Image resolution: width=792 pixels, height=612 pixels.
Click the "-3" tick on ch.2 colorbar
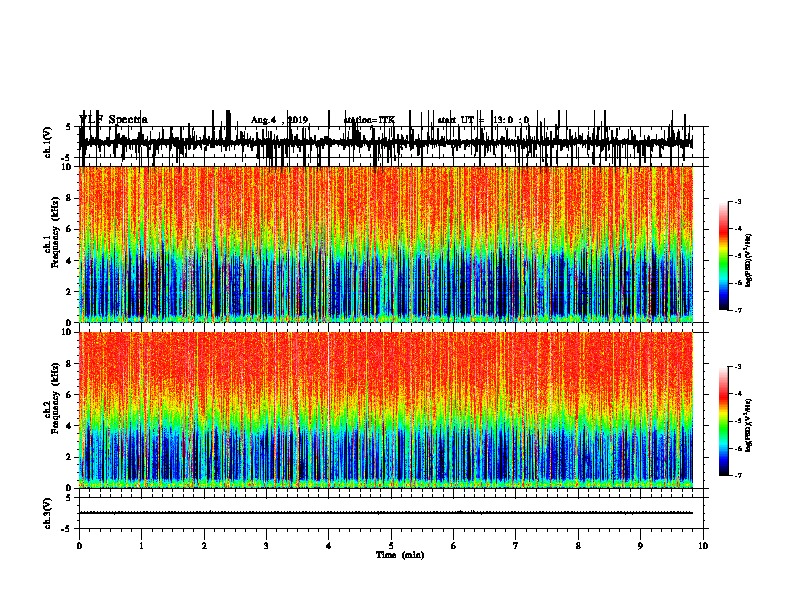tap(737, 367)
